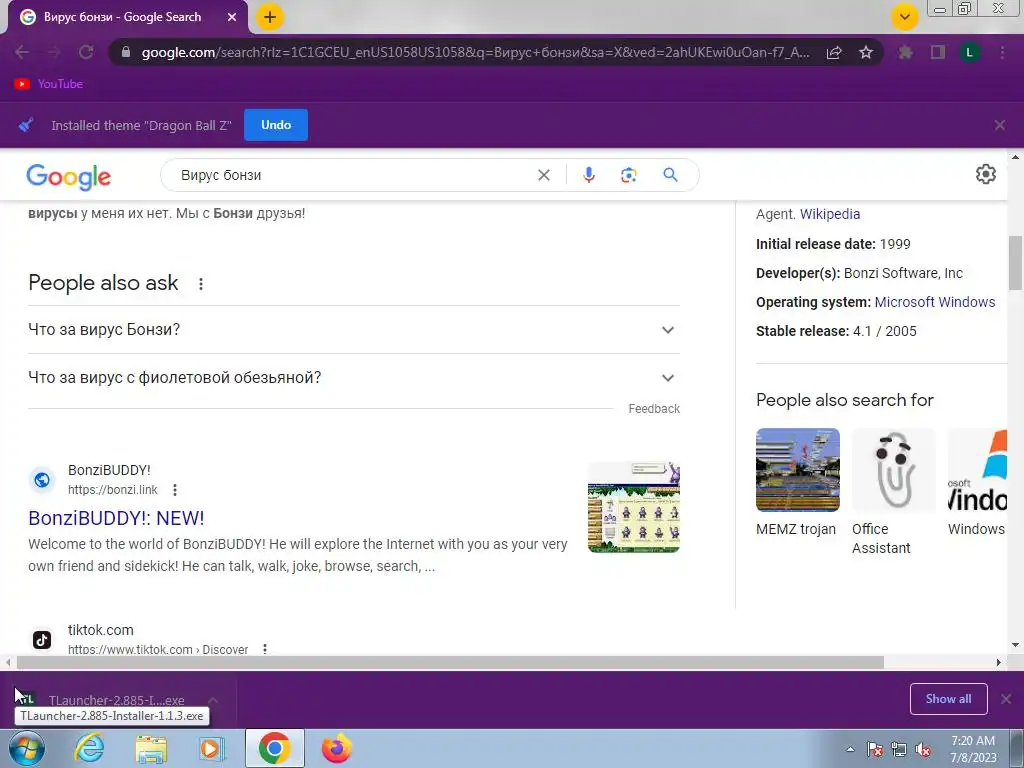The height and width of the screenshot is (768, 1024).
Task: Go forward with the forward arrow
Action: point(54,52)
